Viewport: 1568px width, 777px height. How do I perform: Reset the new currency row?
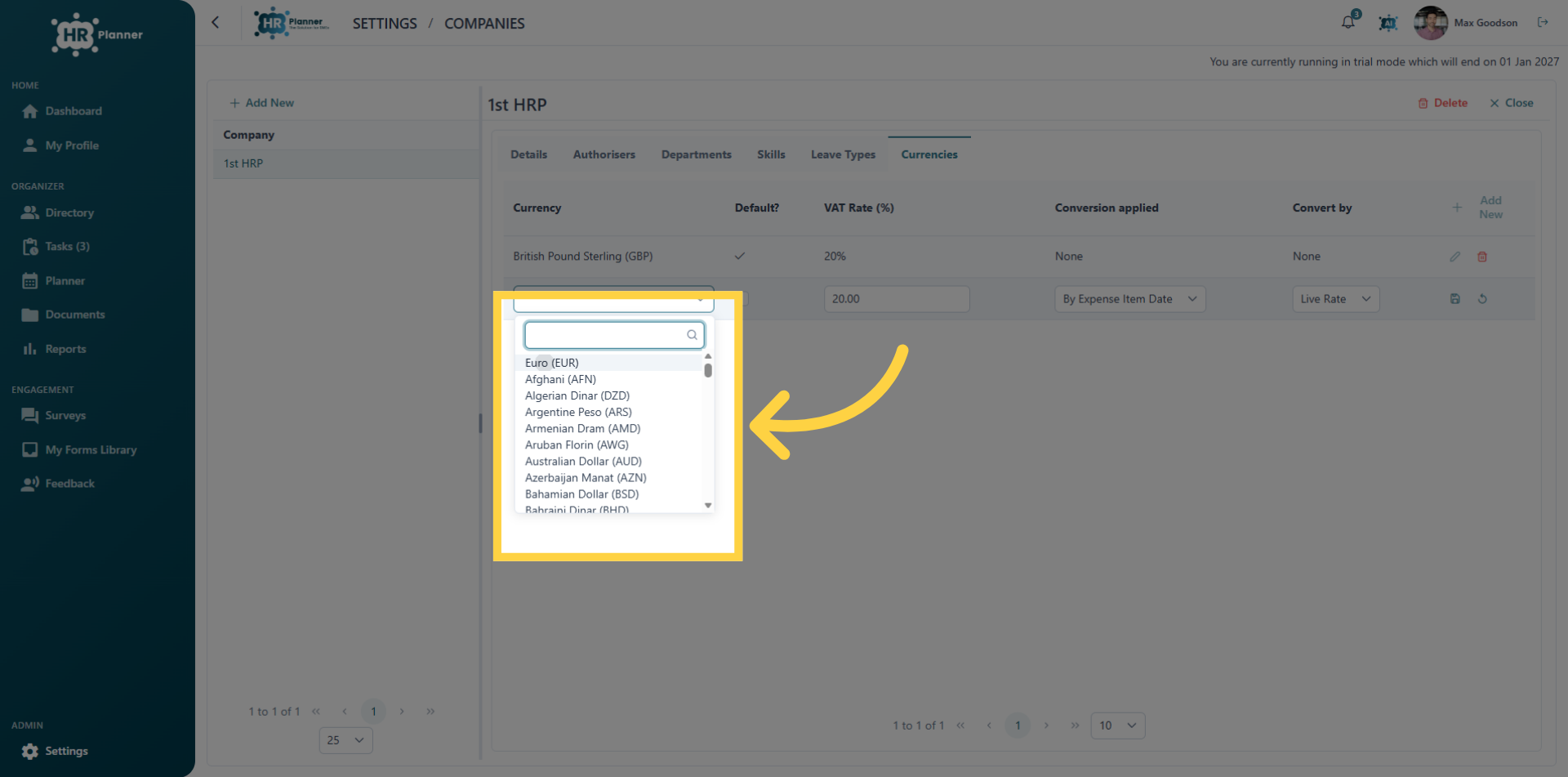[x=1482, y=299]
